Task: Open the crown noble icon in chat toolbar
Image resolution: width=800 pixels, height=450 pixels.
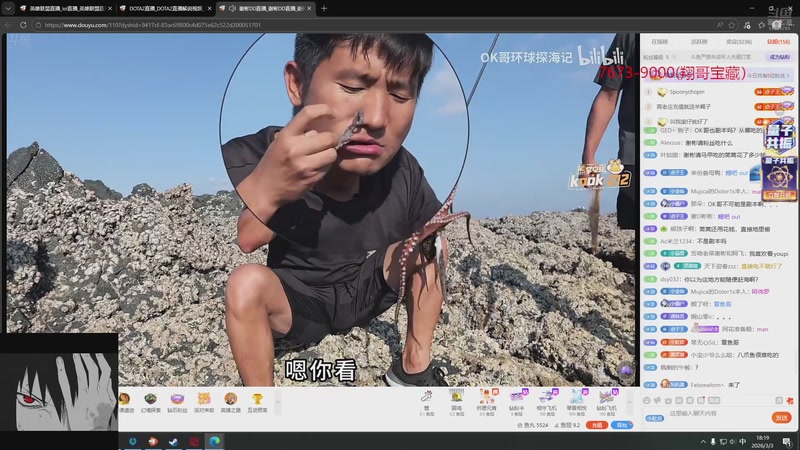Action: point(668,401)
